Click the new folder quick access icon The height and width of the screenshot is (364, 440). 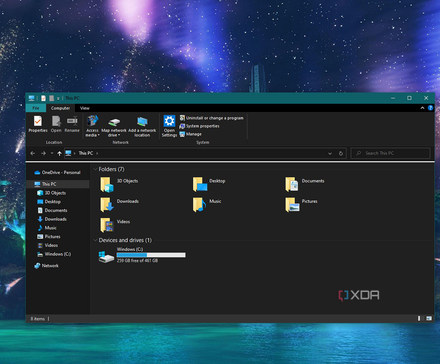(x=51, y=98)
